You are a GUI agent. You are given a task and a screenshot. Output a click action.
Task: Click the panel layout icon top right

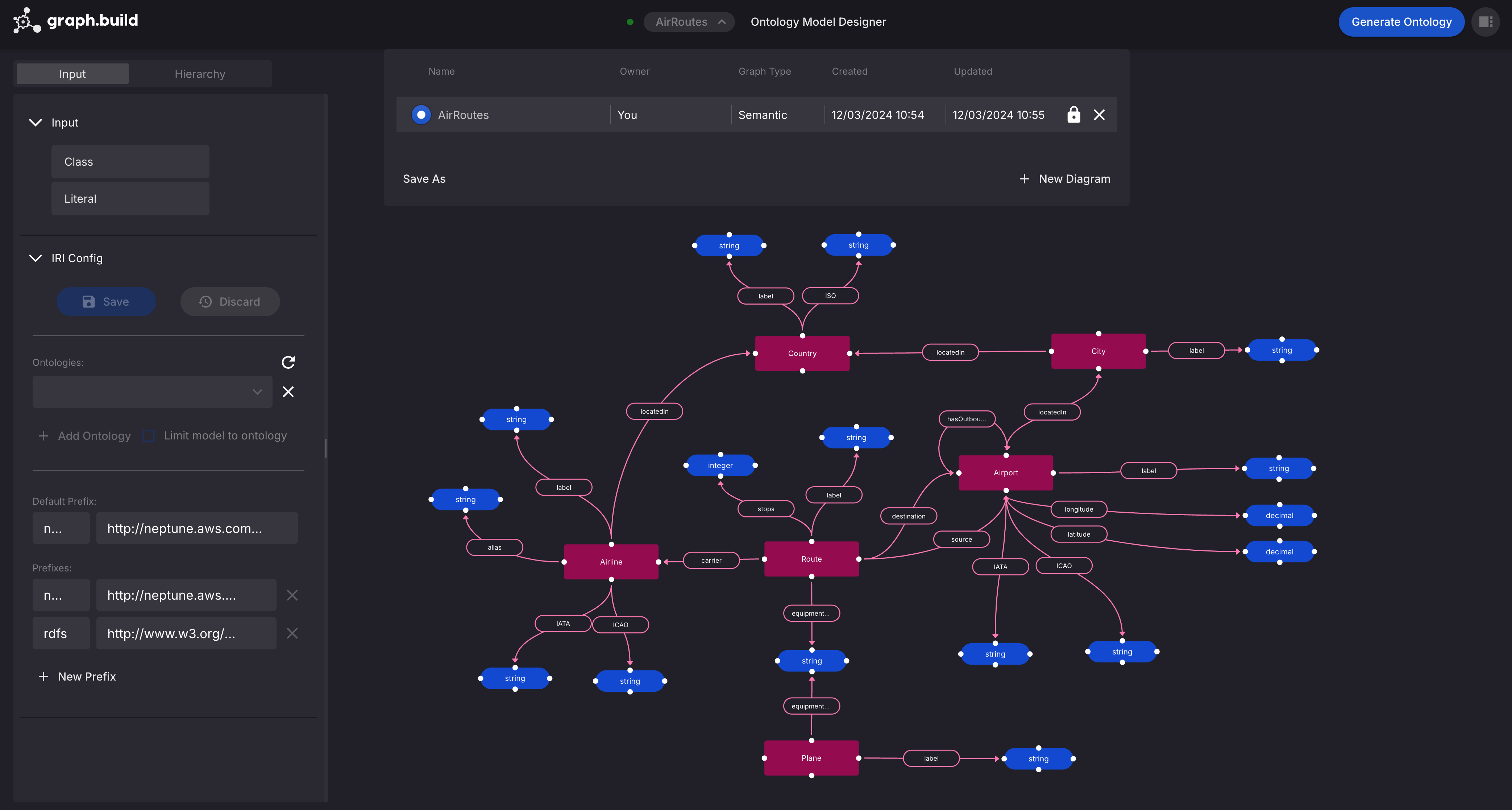coord(1486,22)
